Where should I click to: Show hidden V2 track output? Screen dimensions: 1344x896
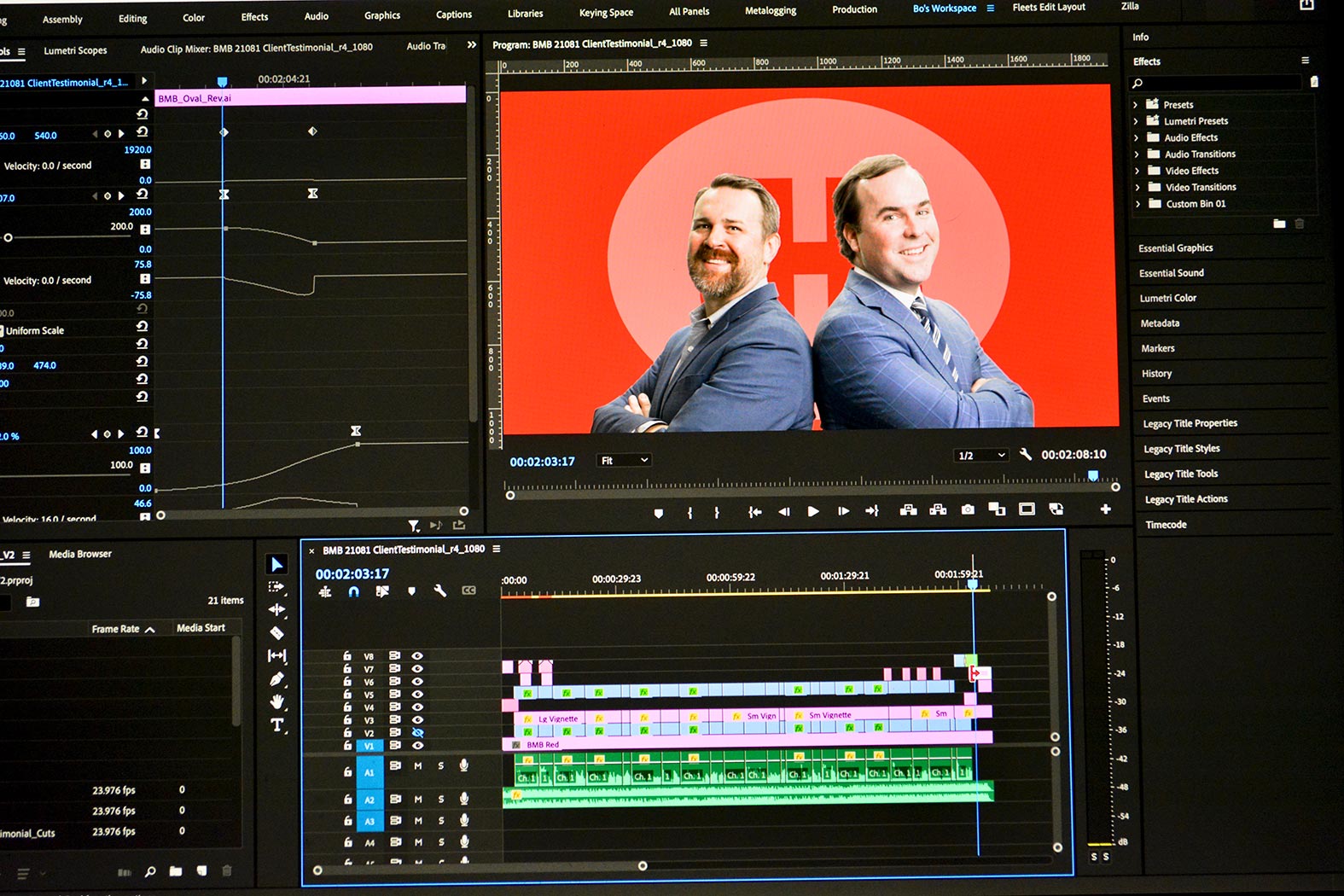[x=418, y=732]
